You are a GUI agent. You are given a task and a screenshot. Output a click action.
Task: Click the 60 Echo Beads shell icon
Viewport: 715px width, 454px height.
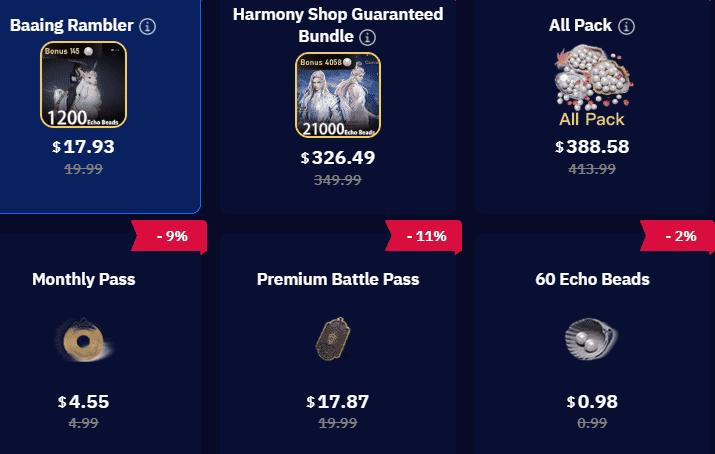coord(591,339)
